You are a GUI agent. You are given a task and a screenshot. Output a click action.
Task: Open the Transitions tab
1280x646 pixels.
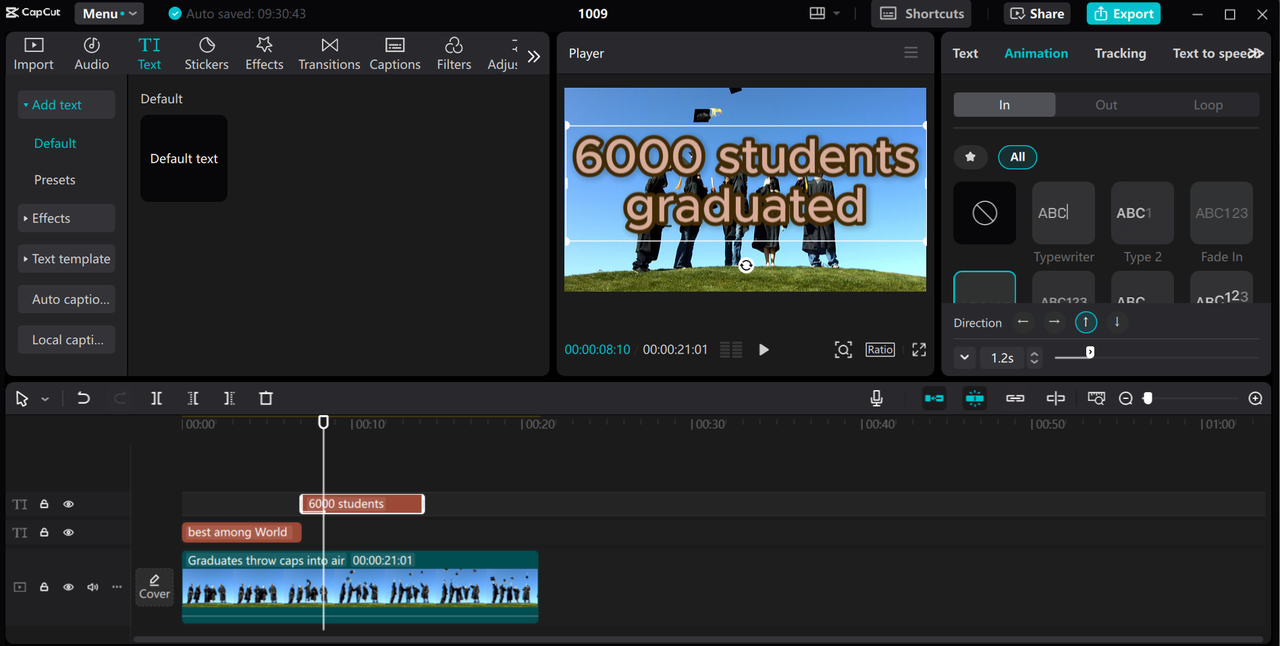329,54
